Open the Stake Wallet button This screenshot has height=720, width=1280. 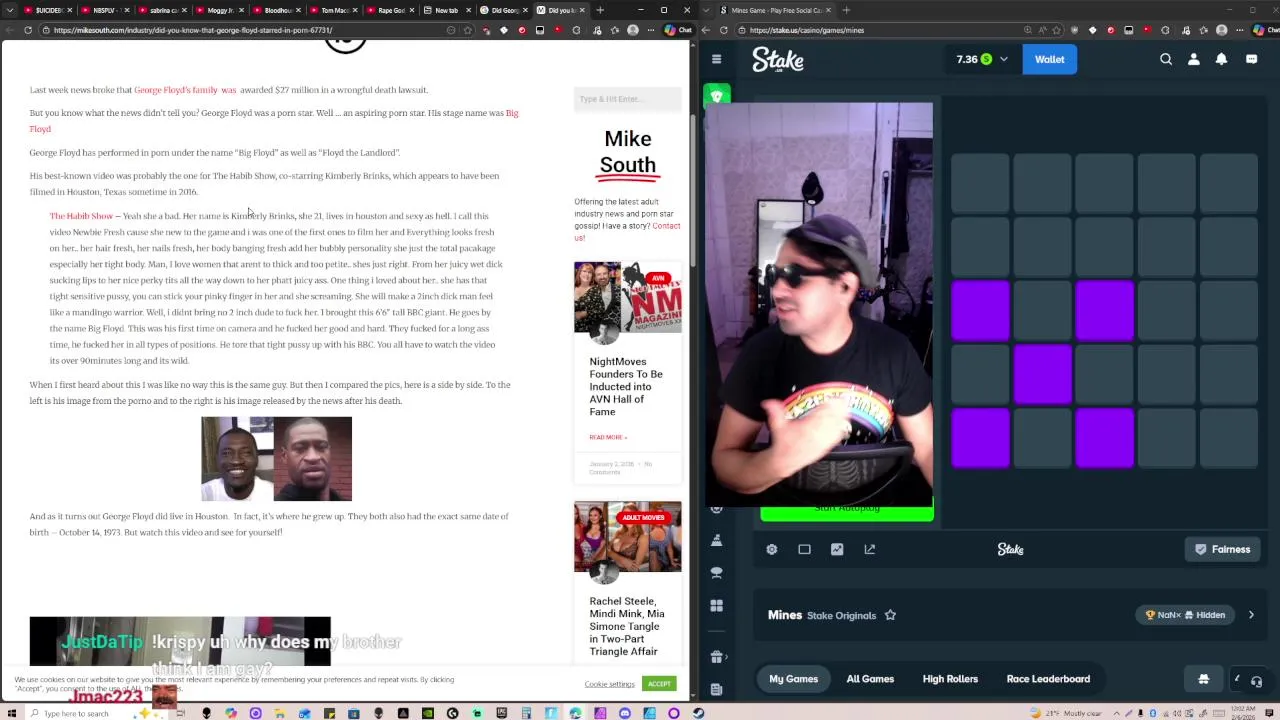click(1049, 59)
